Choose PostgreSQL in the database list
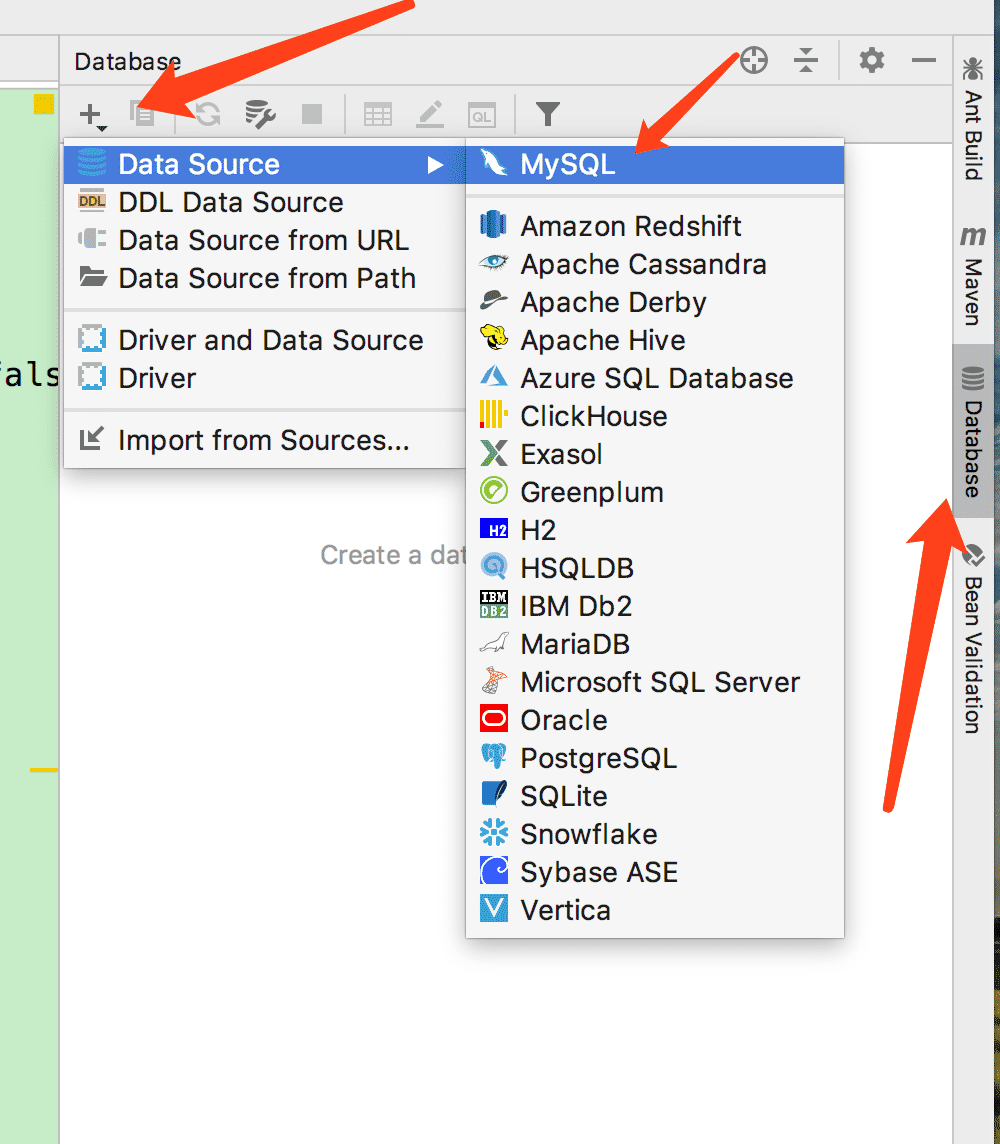The width and height of the screenshot is (1000, 1144). [x=598, y=758]
